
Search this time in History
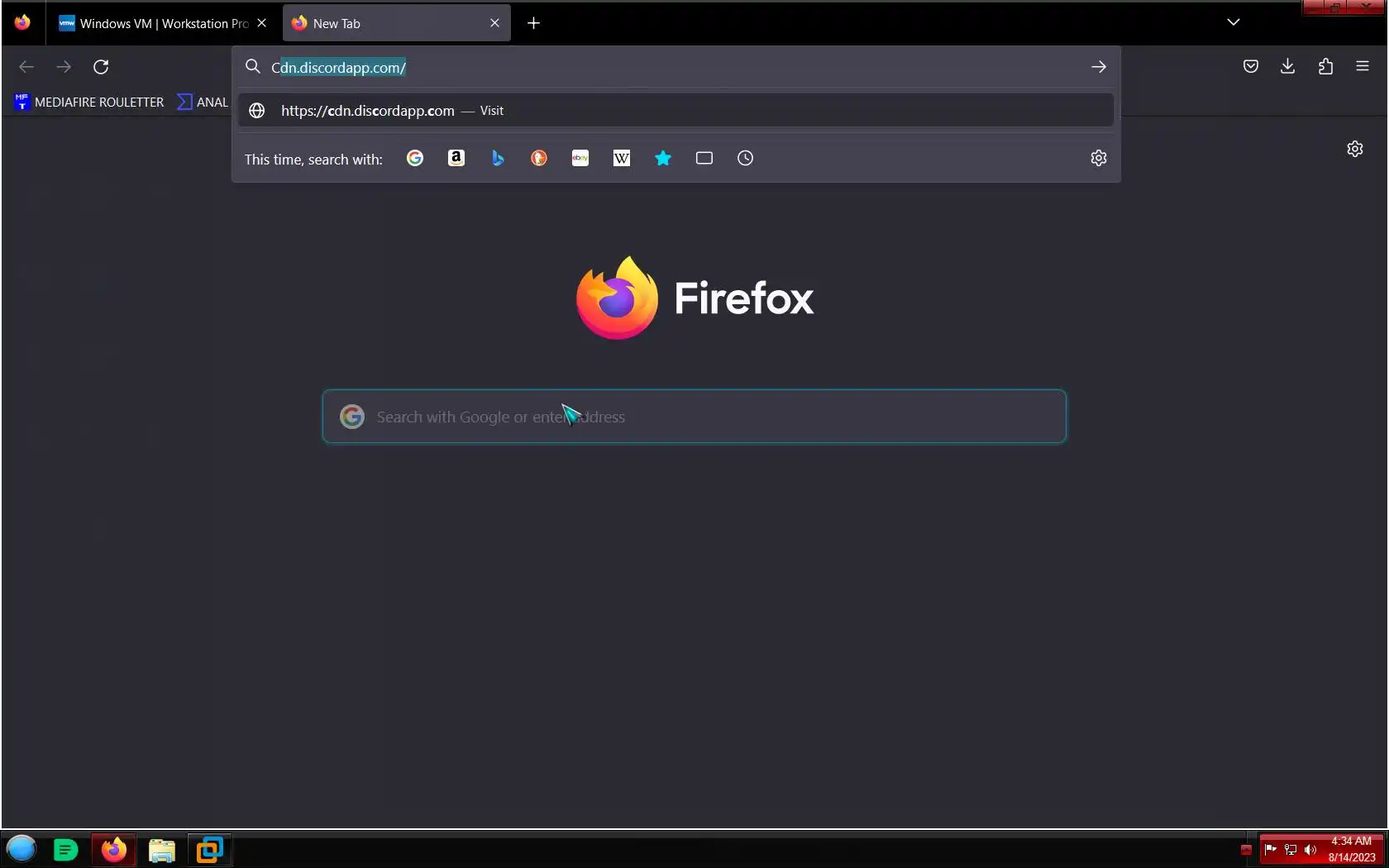pyautogui.click(x=746, y=158)
